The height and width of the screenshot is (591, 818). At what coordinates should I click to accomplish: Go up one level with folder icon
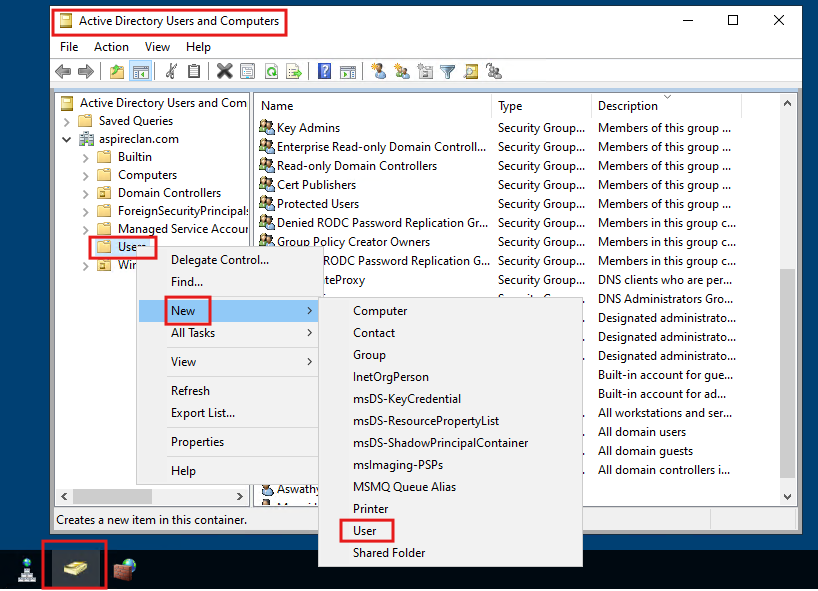pos(117,71)
